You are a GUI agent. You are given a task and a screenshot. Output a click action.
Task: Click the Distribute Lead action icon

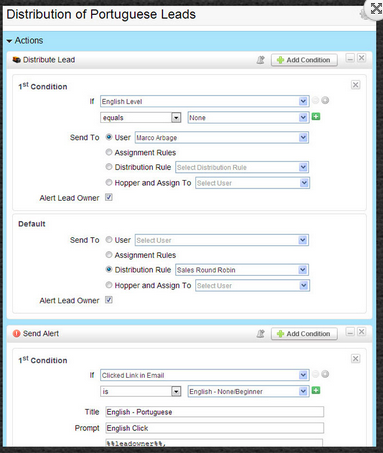click(x=16, y=60)
